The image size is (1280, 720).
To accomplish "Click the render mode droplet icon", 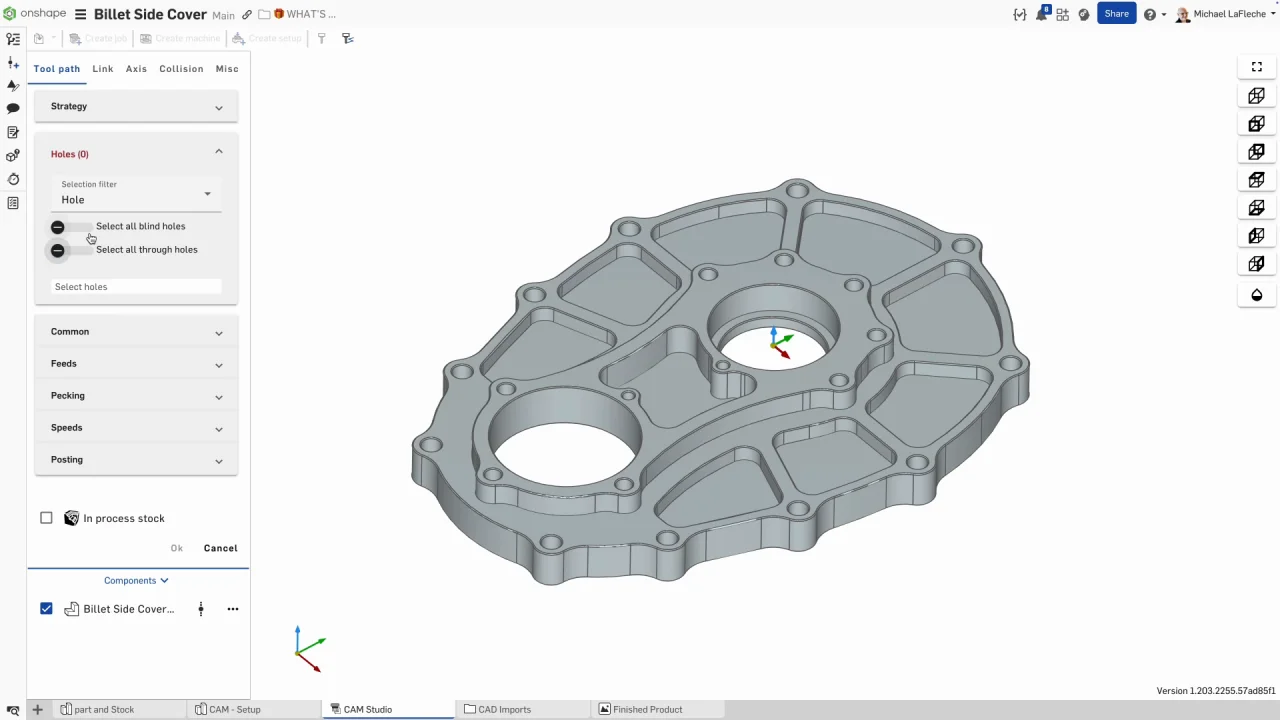I will [1257, 295].
